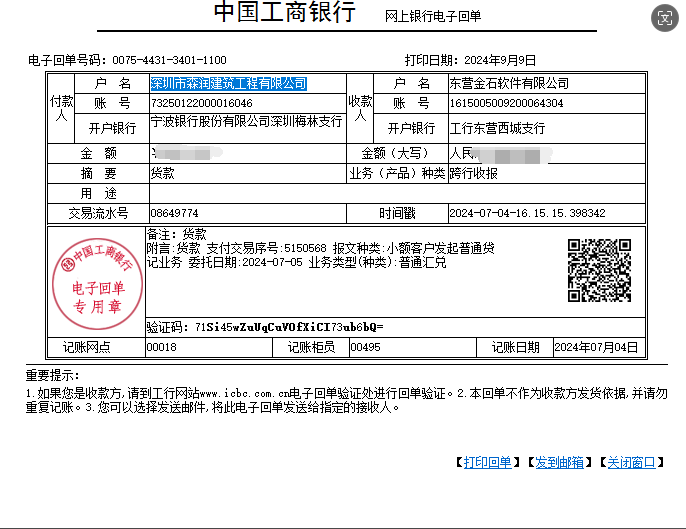The image size is (686, 529).
Task: Click bookkeeping date 2024年07月04日
Action: click(596, 347)
